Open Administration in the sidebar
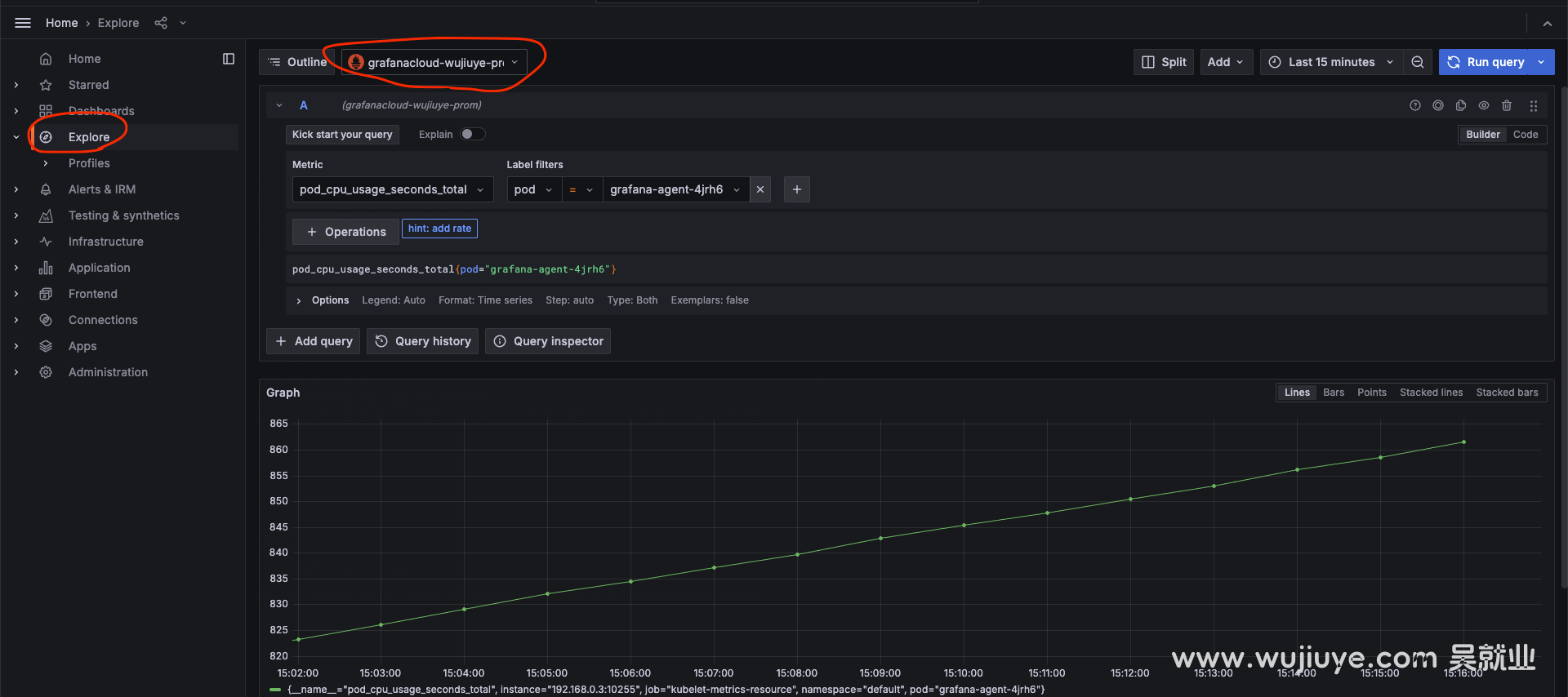 108,372
